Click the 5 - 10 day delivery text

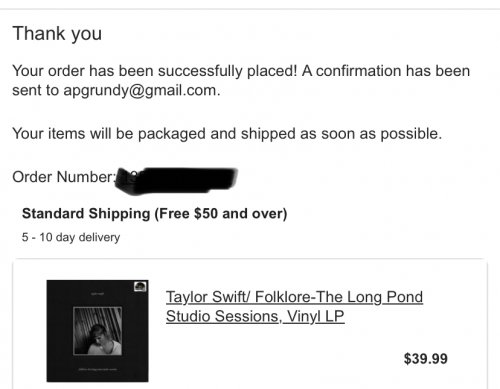coord(71,237)
